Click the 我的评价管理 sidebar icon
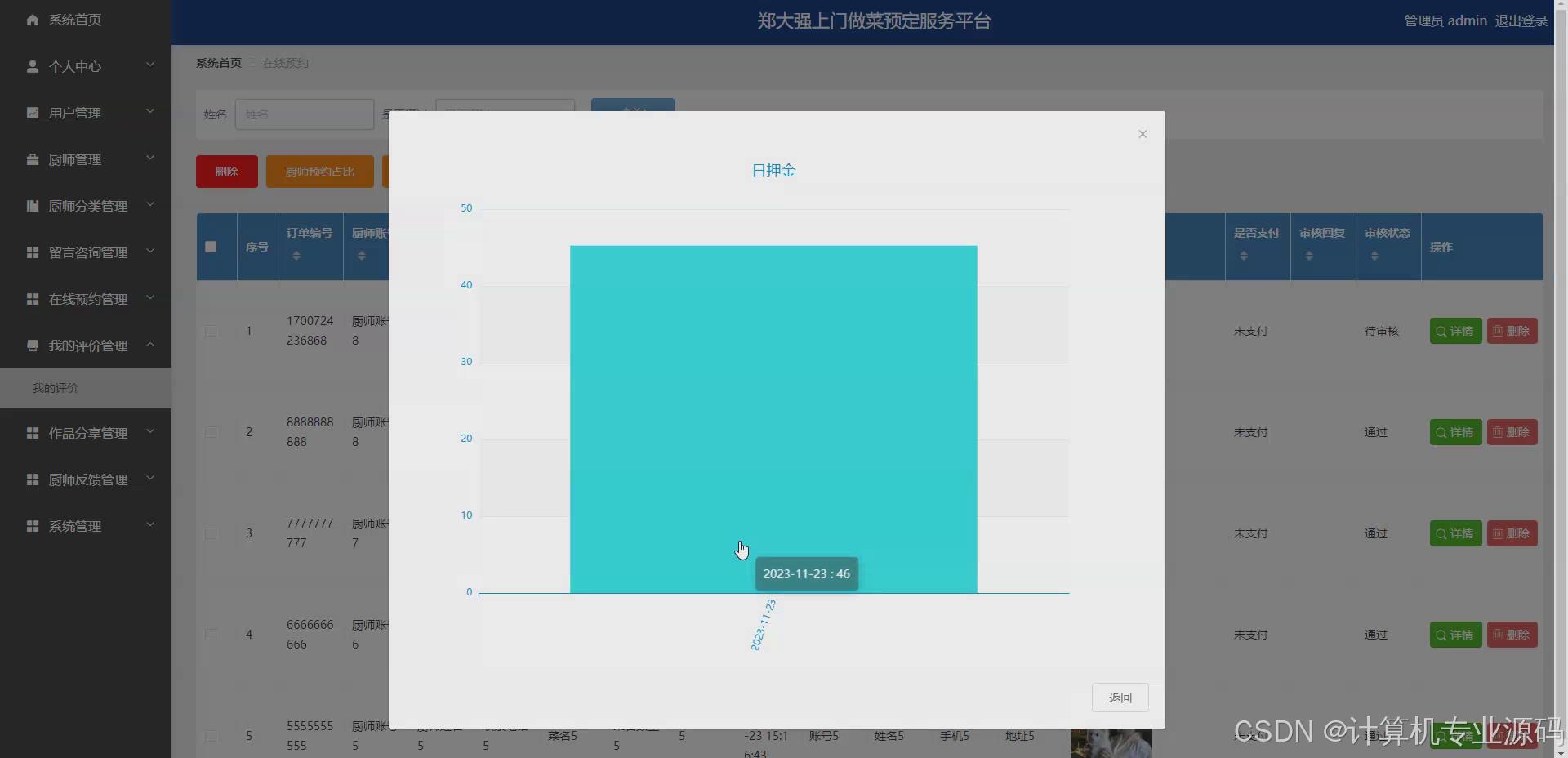Image resolution: width=1568 pixels, height=758 pixels. 33,346
